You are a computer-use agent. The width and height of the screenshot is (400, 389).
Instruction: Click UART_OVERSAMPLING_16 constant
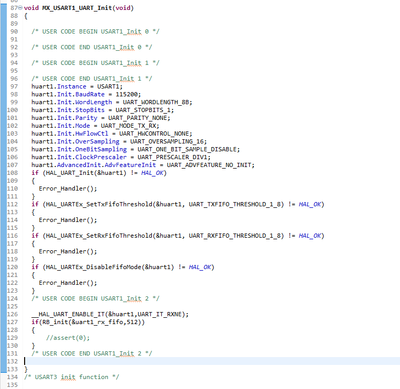click(x=167, y=141)
